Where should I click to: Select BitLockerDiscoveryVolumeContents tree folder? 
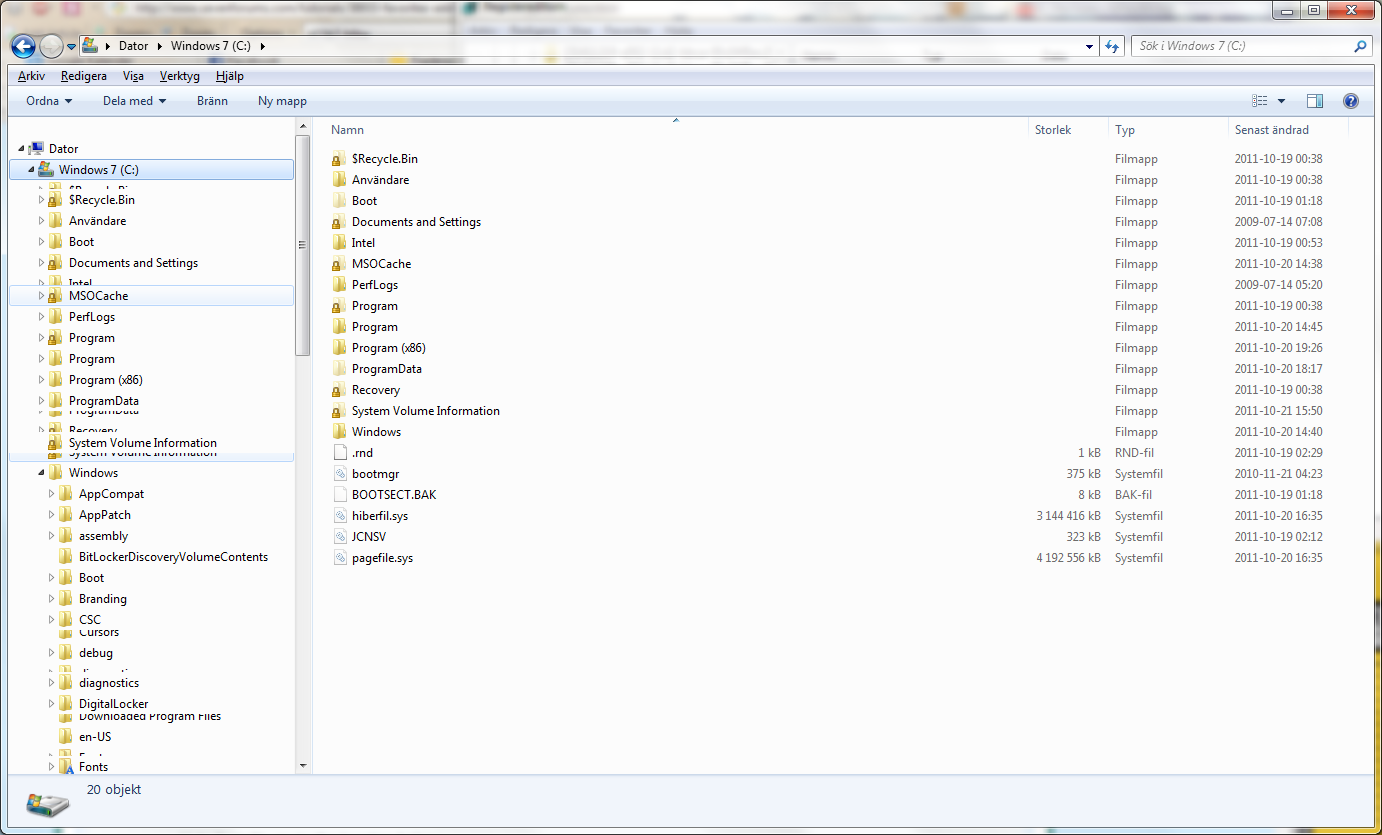[x=173, y=557]
